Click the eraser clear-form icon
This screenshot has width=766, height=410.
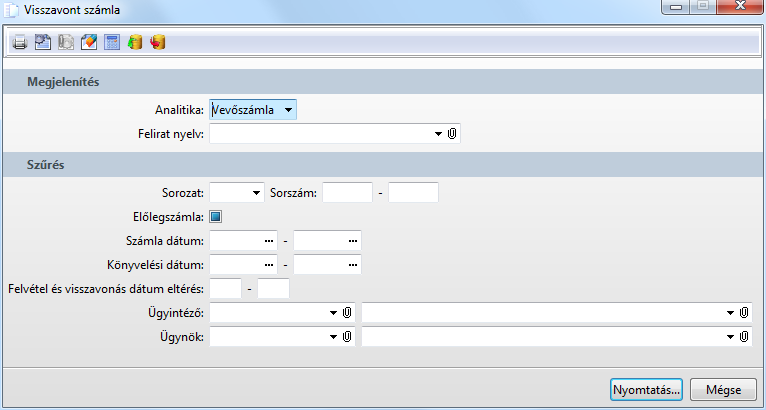pos(89,43)
